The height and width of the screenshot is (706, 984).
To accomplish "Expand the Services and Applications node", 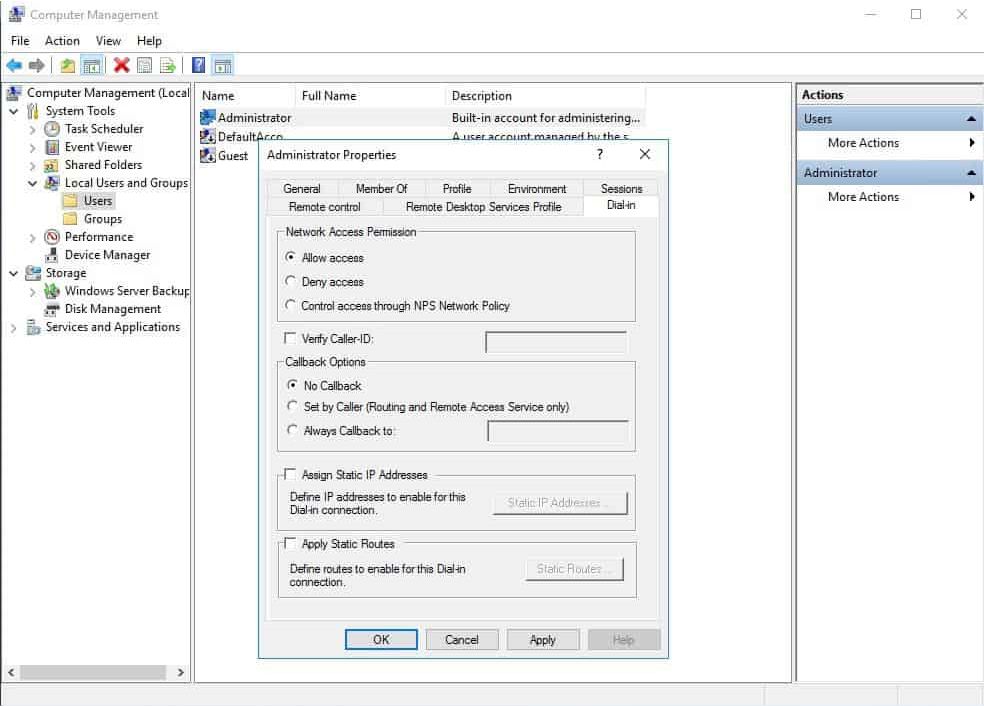I will coord(14,328).
